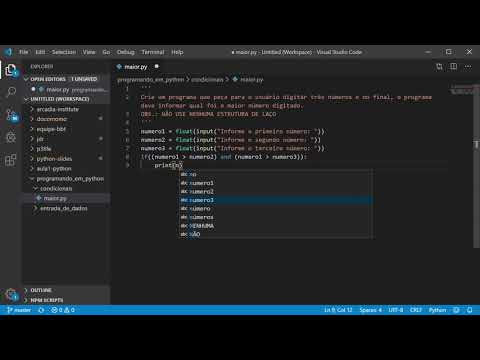Choose NÃO from autocomplete list
This screenshot has width=480, height=360.
coord(276,234)
